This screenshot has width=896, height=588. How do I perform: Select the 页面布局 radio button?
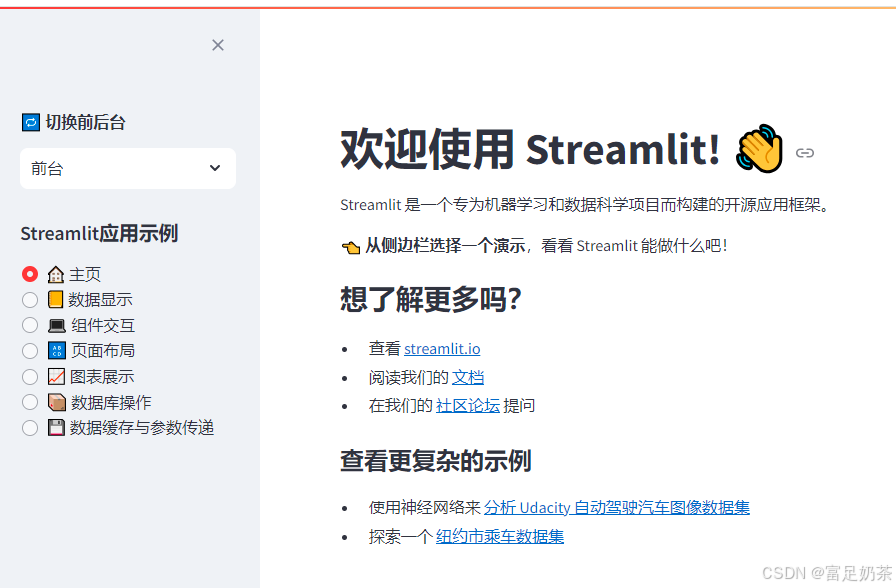[30, 351]
